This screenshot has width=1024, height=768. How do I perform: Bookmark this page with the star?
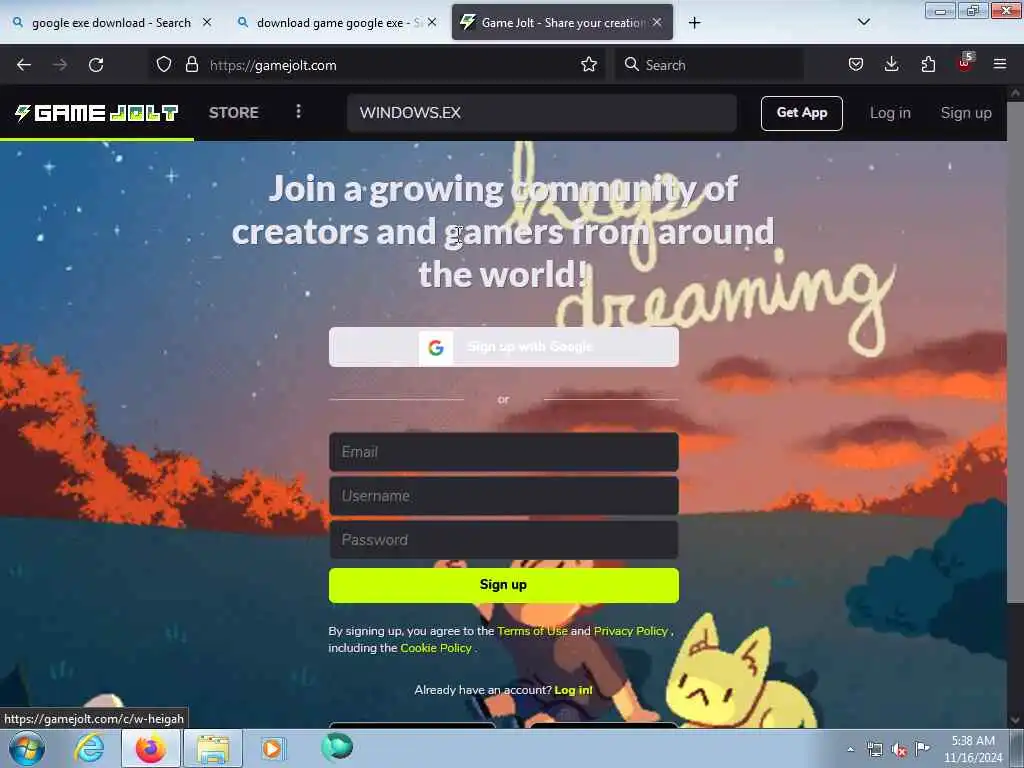(589, 65)
